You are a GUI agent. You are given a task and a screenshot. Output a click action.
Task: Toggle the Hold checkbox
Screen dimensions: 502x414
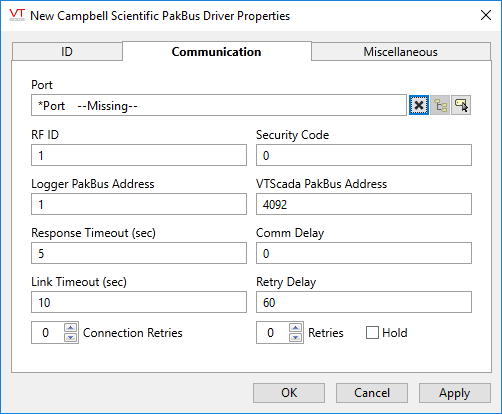point(372,333)
